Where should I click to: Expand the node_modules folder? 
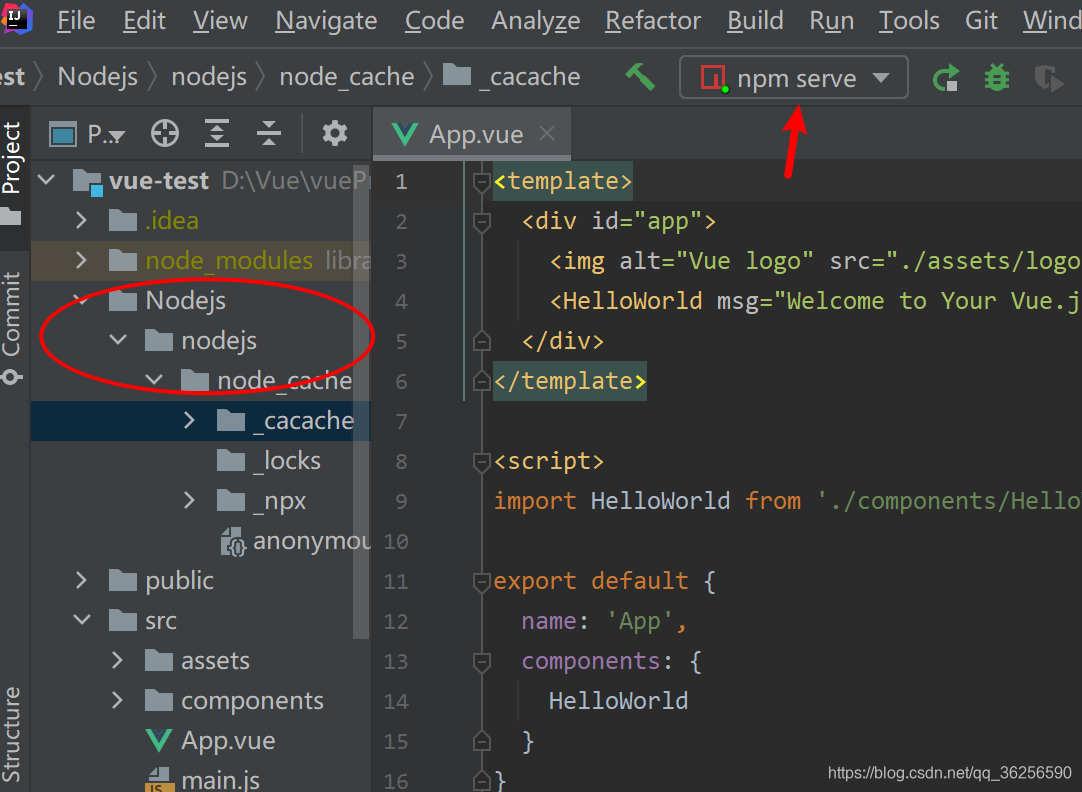81,261
